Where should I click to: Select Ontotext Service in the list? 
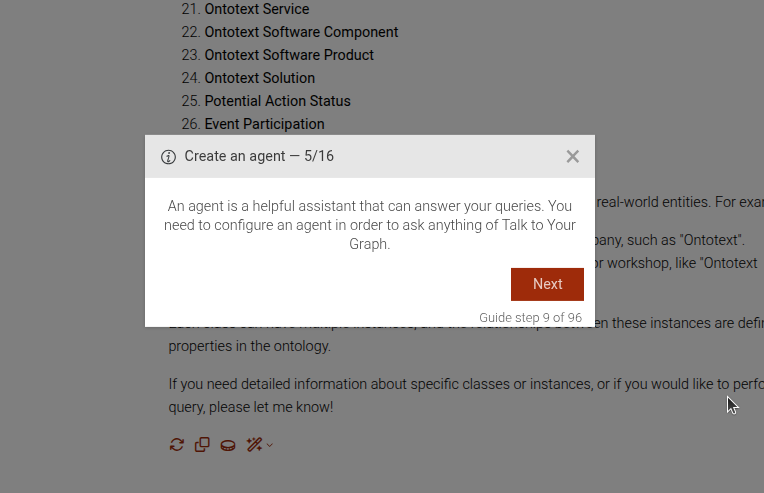coord(257,9)
